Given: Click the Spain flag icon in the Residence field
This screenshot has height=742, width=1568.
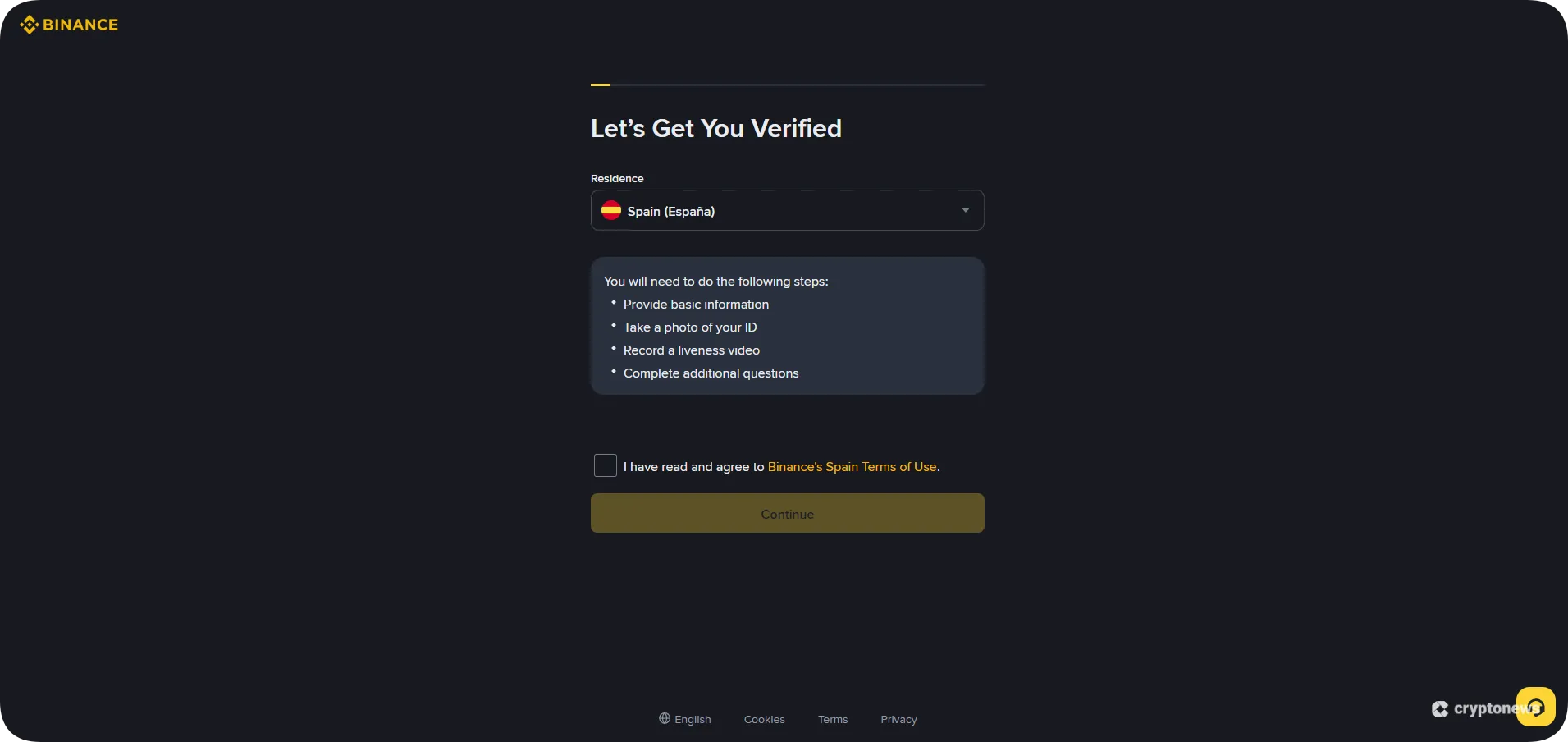Looking at the screenshot, I should 612,210.
